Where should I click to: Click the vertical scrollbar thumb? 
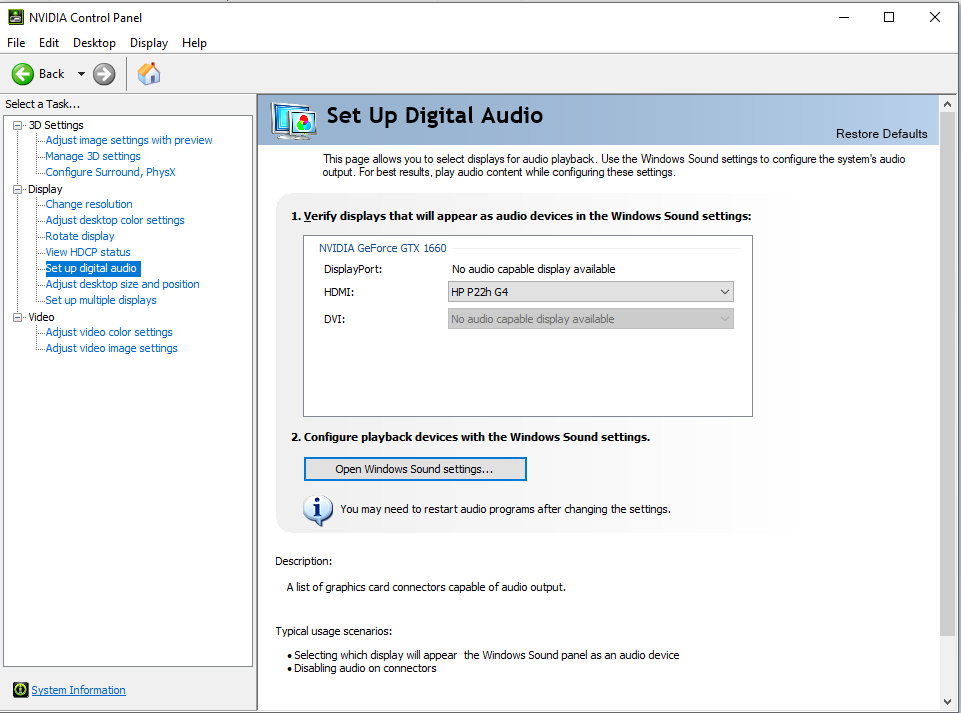tap(947, 374)
